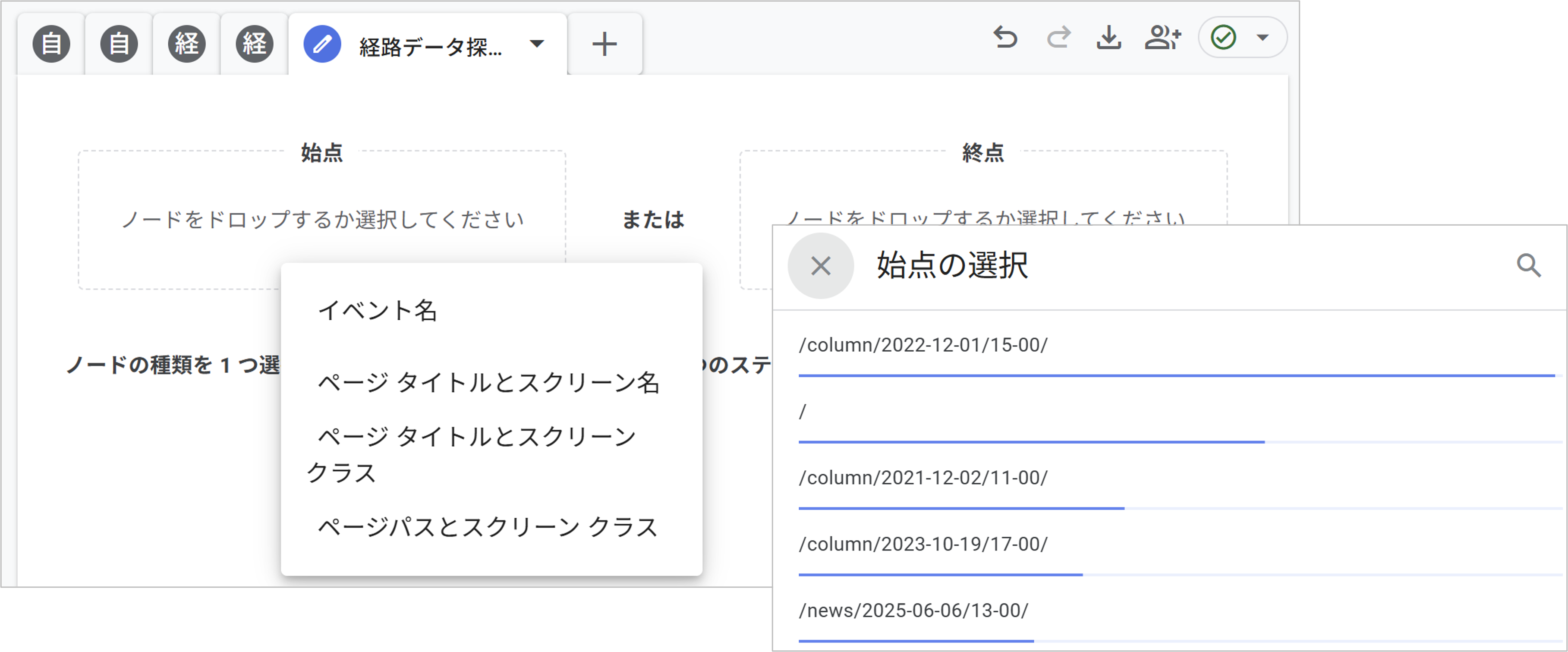The height and width of the screenshot is (652, 1568).
Task: Click the redo arrow icon
Action: click(1058, 38)
